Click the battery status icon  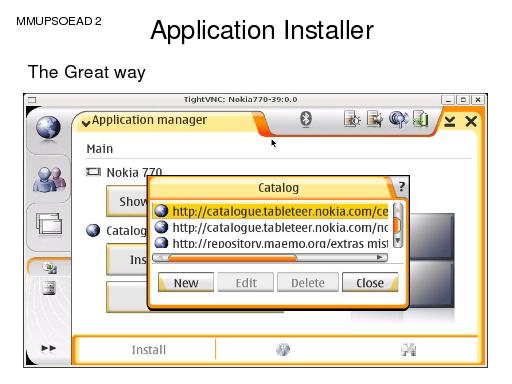click(420, 119)
